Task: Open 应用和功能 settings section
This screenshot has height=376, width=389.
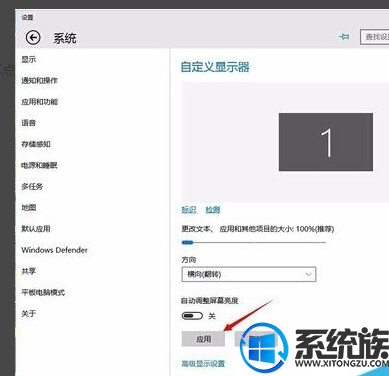Action: 39,102
